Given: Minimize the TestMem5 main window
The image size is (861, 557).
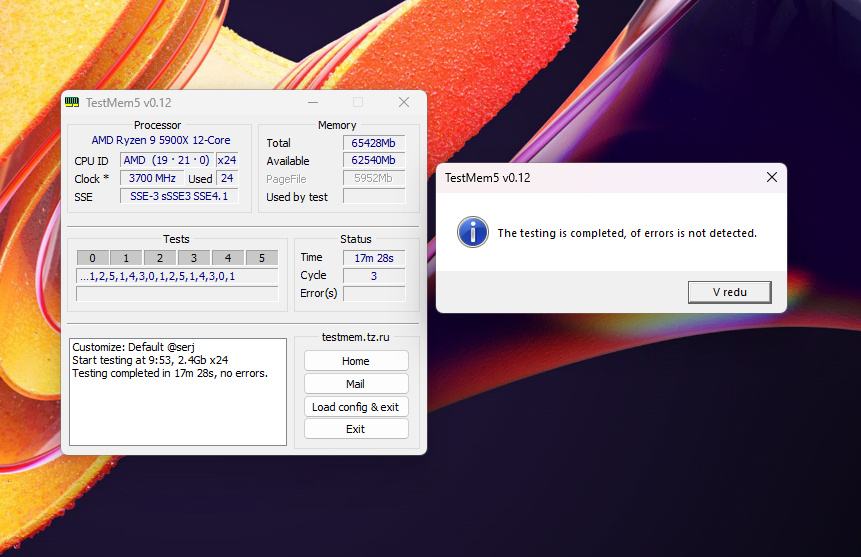Looking at the screenshot, I should [313, 102].
